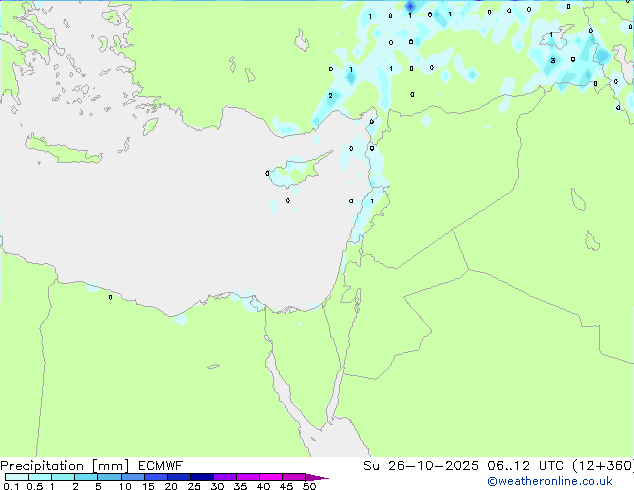Click the '0.5' legend scale label
The image size is (634, 490).
pyautogui.click(x=34, y=486)
